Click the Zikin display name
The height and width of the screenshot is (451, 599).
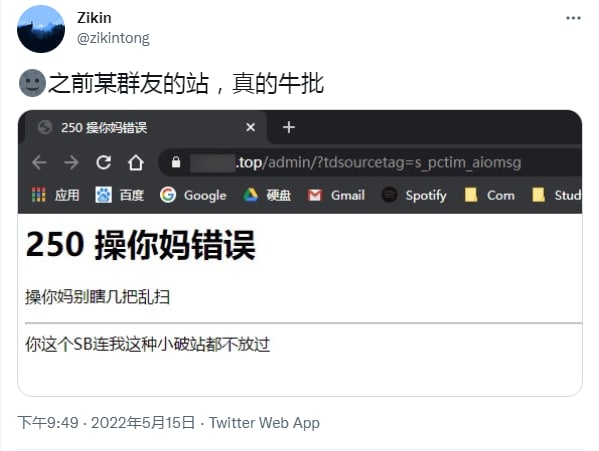[x=94, y=18]
